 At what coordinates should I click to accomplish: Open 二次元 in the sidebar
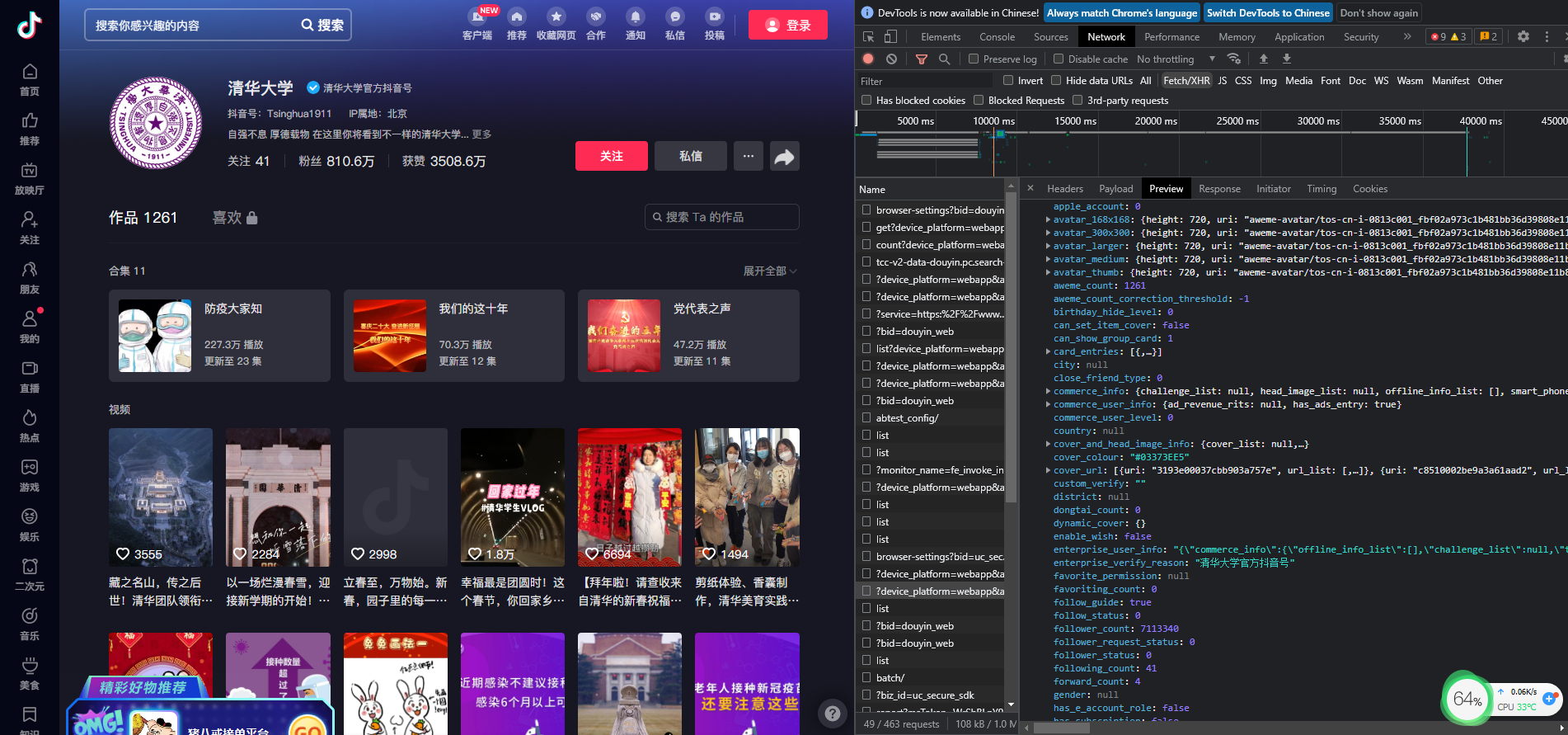(x=30, y=575)
